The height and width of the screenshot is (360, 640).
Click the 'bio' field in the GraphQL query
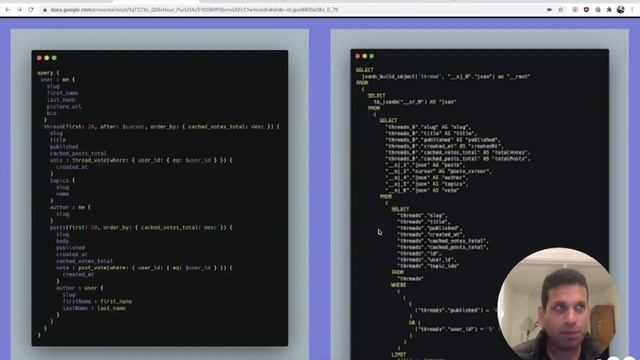51,113
